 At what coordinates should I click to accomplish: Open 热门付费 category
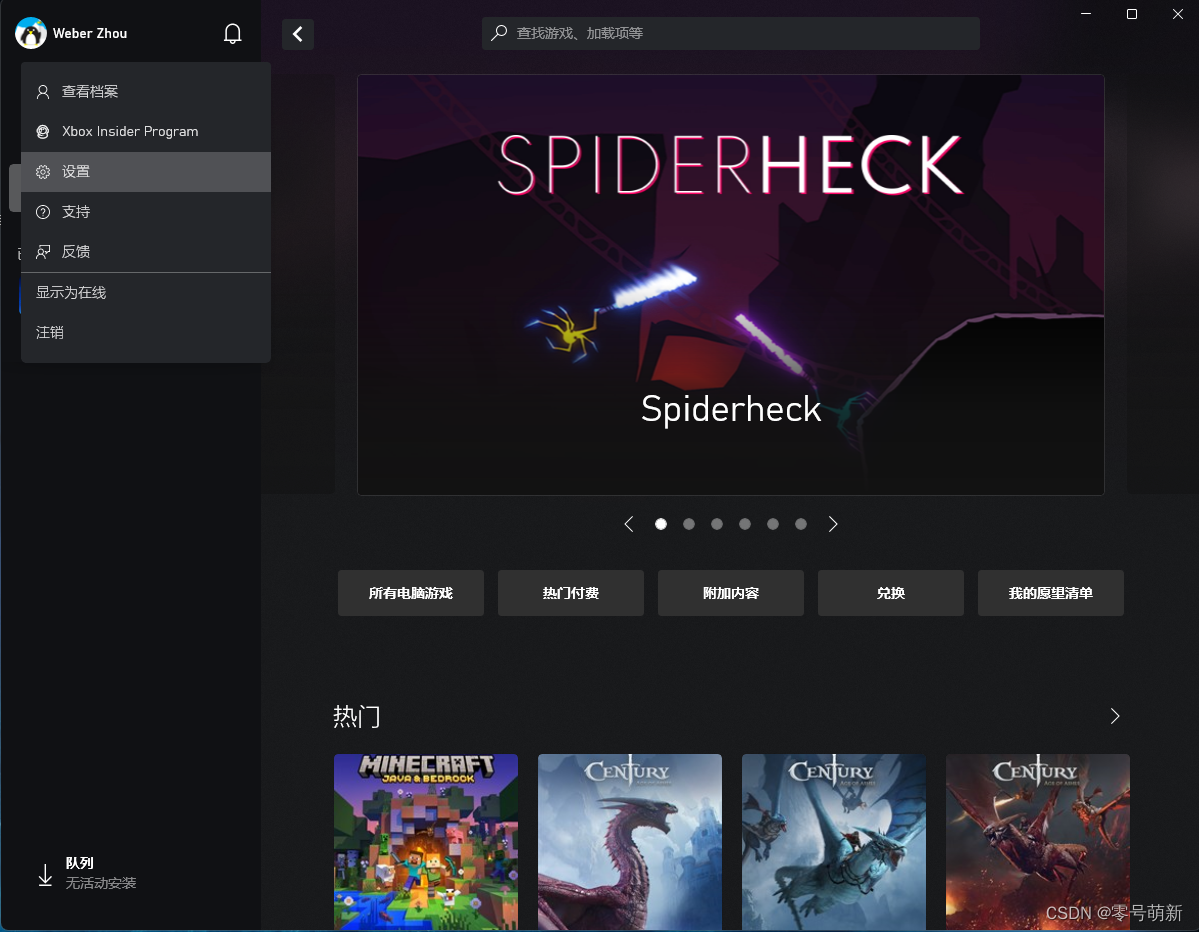point(570,593)
